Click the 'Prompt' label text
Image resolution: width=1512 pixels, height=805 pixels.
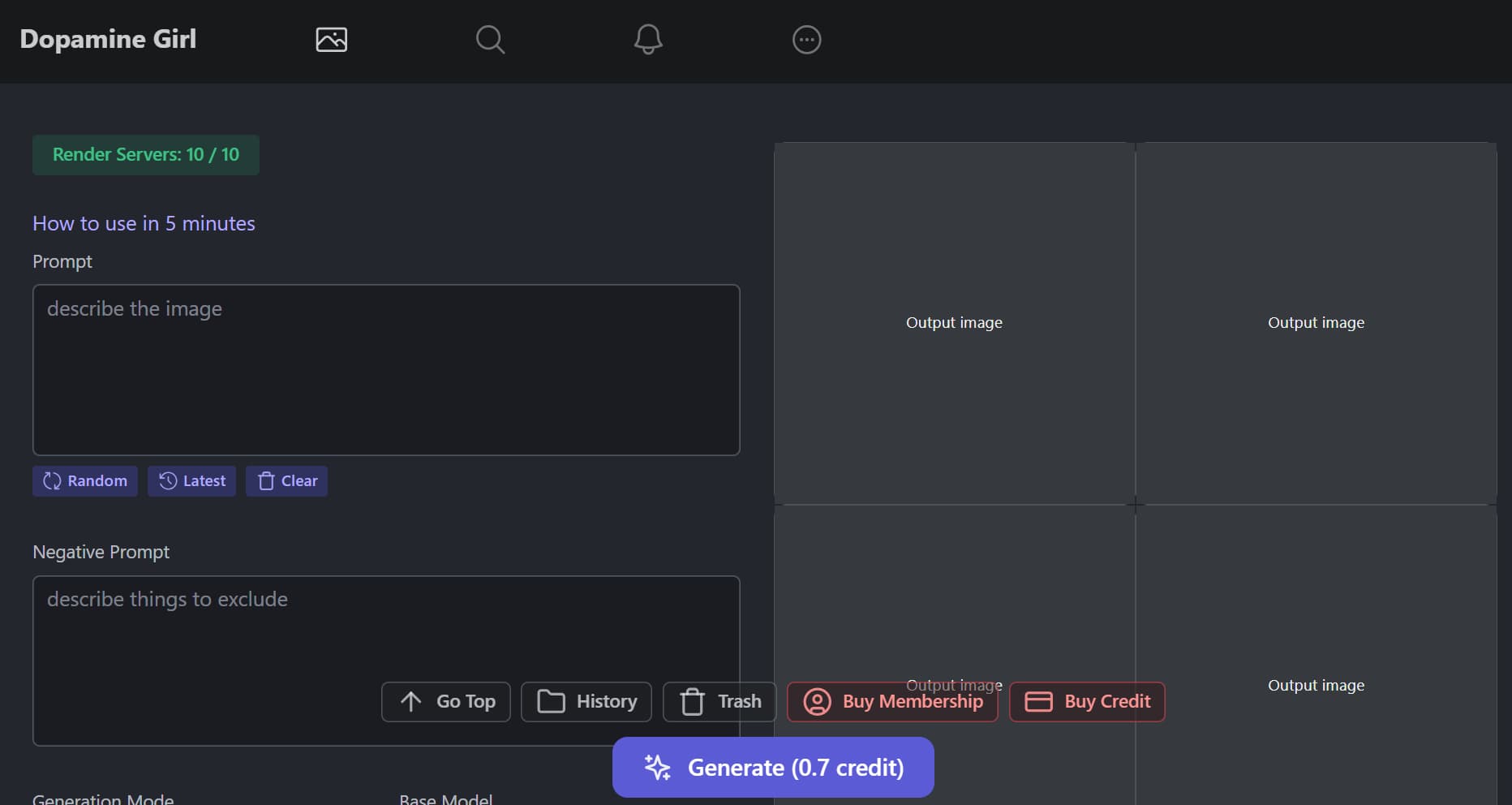coord(62,261)
